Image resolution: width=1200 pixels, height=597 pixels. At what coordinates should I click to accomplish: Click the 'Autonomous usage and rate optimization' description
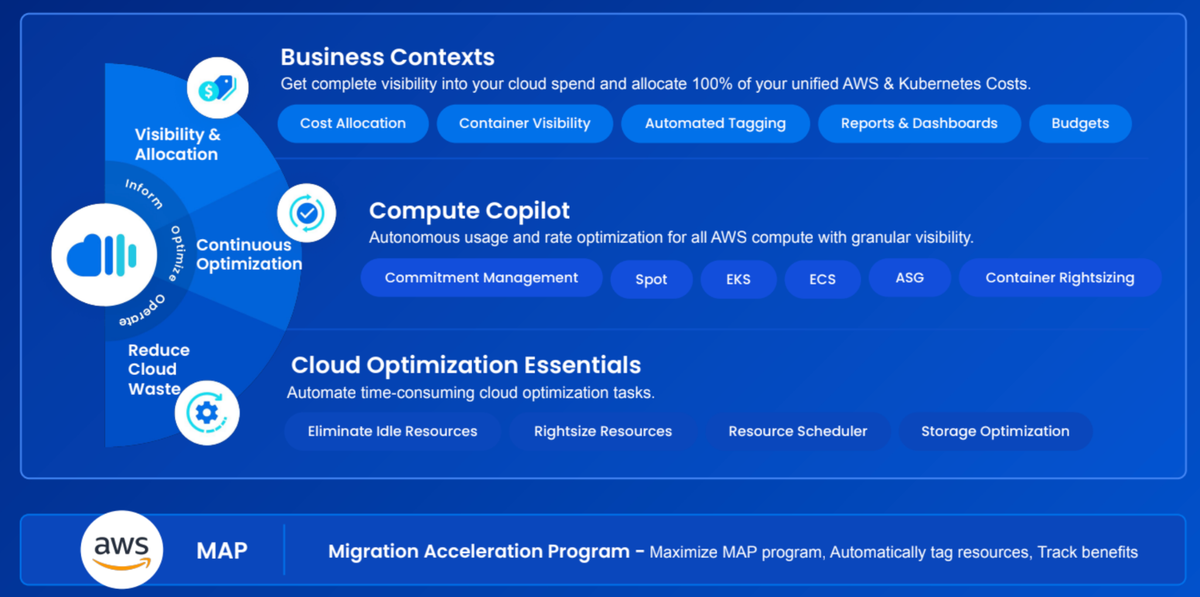[x=671, y=238]
